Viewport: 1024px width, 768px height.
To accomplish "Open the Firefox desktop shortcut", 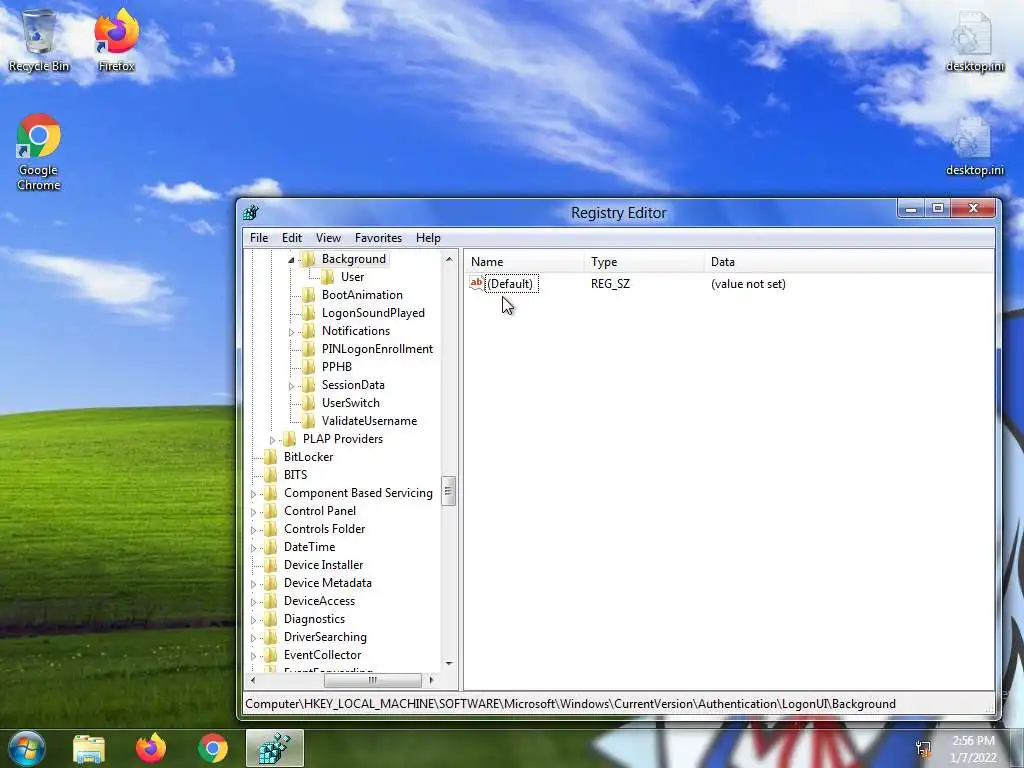I will [116, 40].
